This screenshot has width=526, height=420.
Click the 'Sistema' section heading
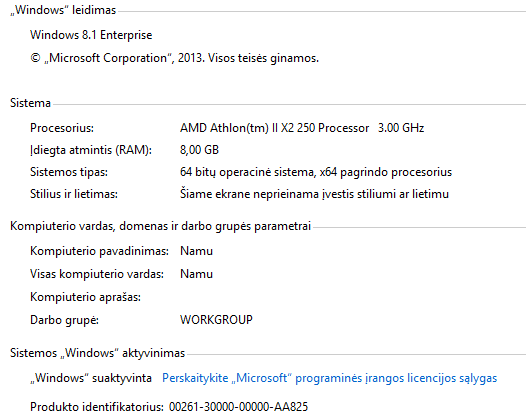point(31,103)
